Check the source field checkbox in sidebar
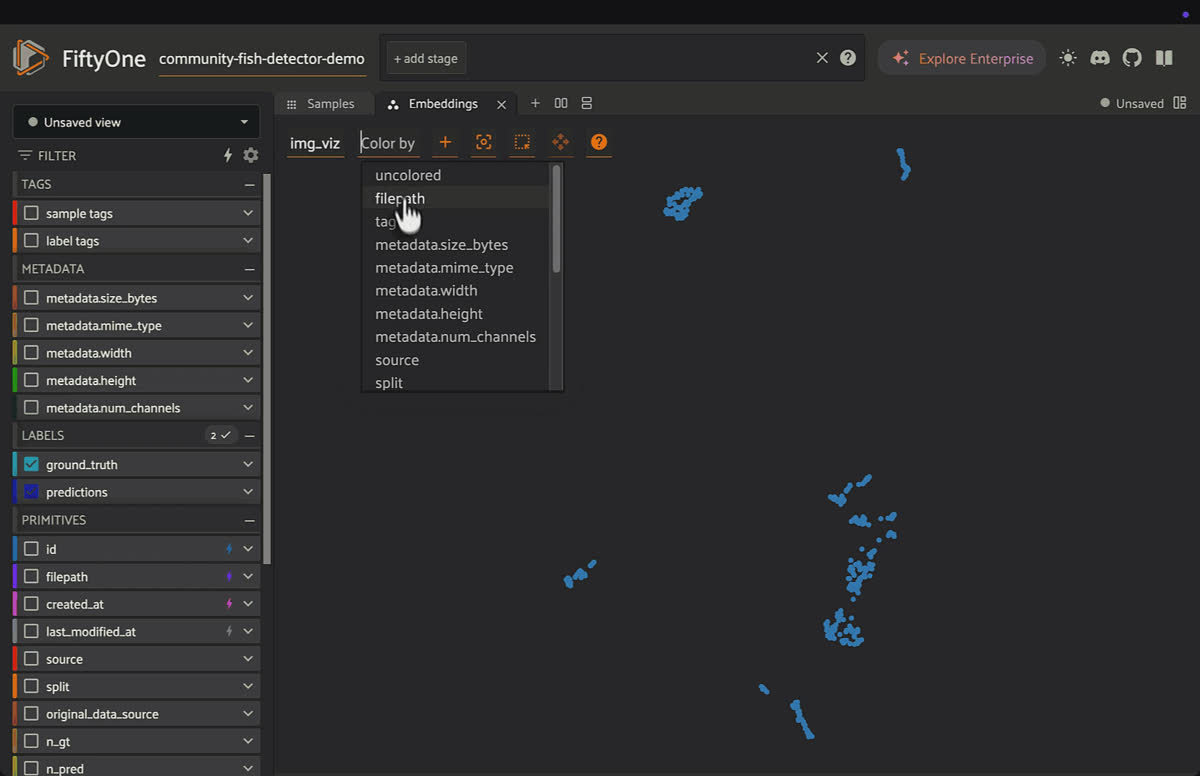 (31, 659)
